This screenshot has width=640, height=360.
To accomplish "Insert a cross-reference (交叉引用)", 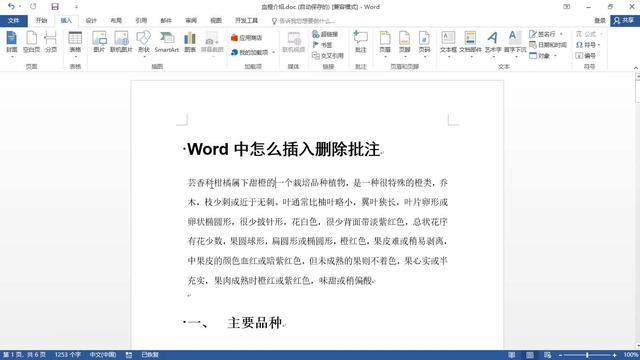I will (328, 56).
